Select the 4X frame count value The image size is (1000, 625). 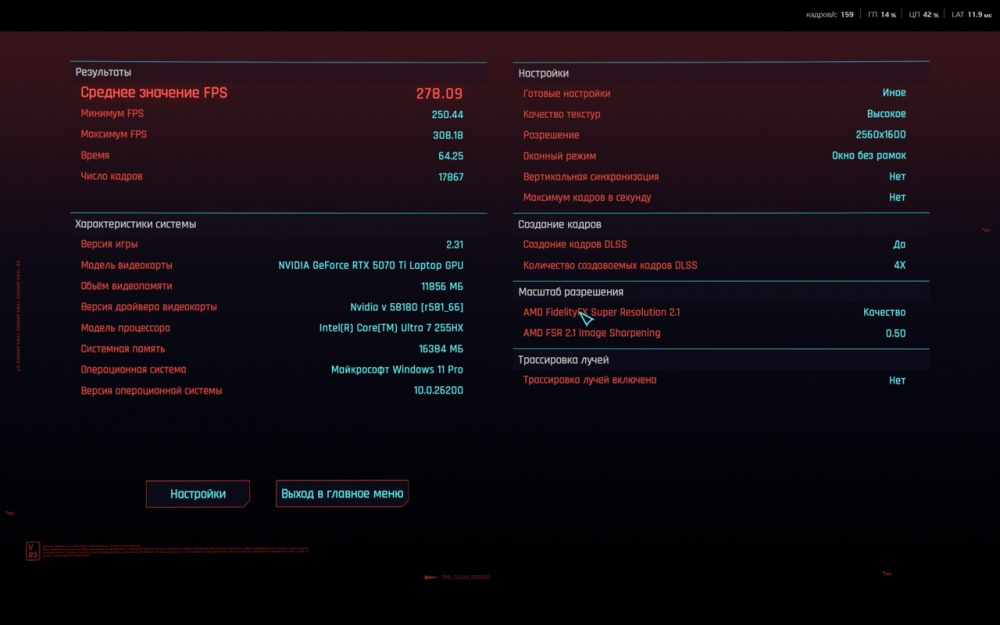900,265
